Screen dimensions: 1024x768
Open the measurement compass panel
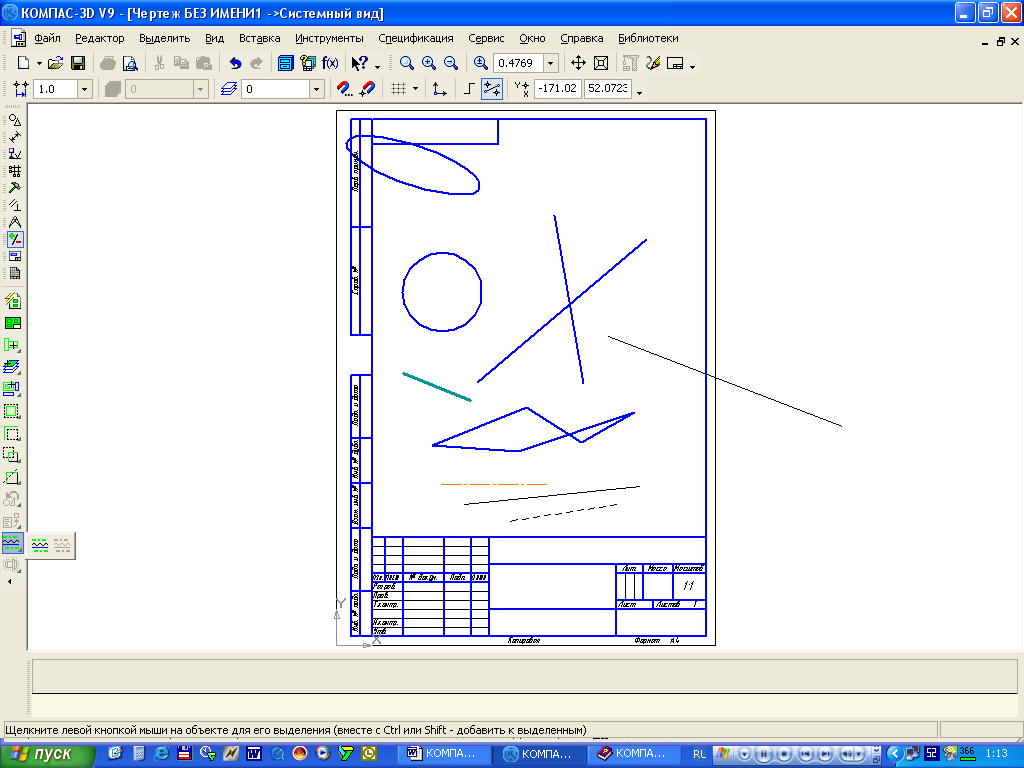click(14, 222)
